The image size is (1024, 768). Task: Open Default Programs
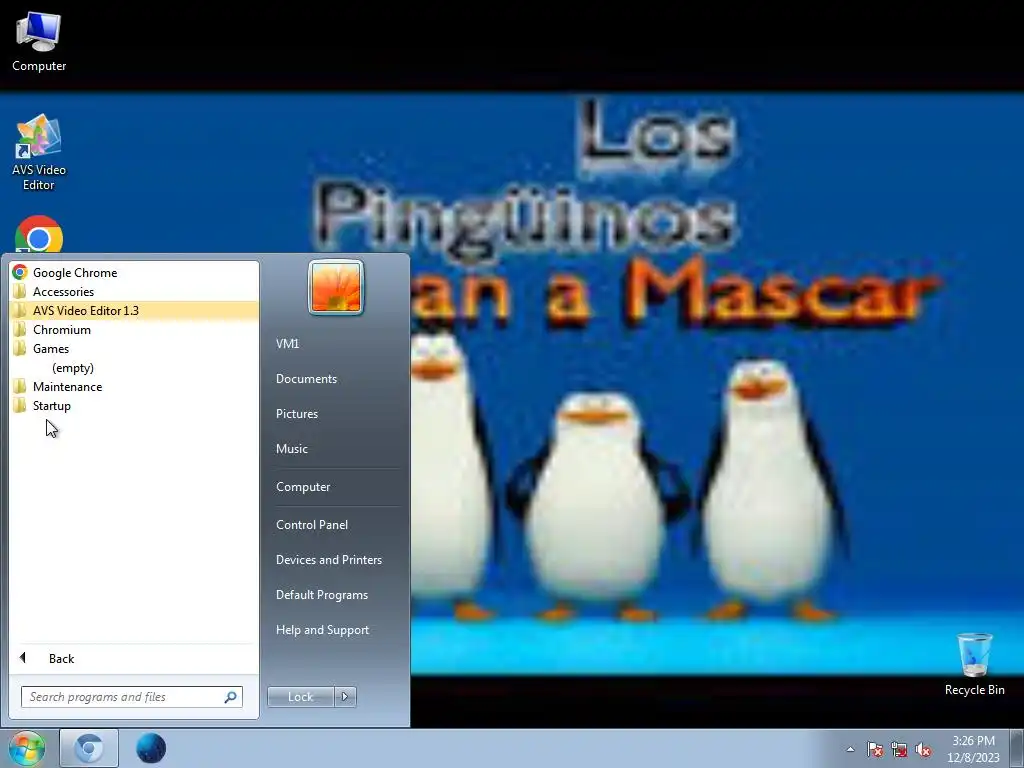322,595
